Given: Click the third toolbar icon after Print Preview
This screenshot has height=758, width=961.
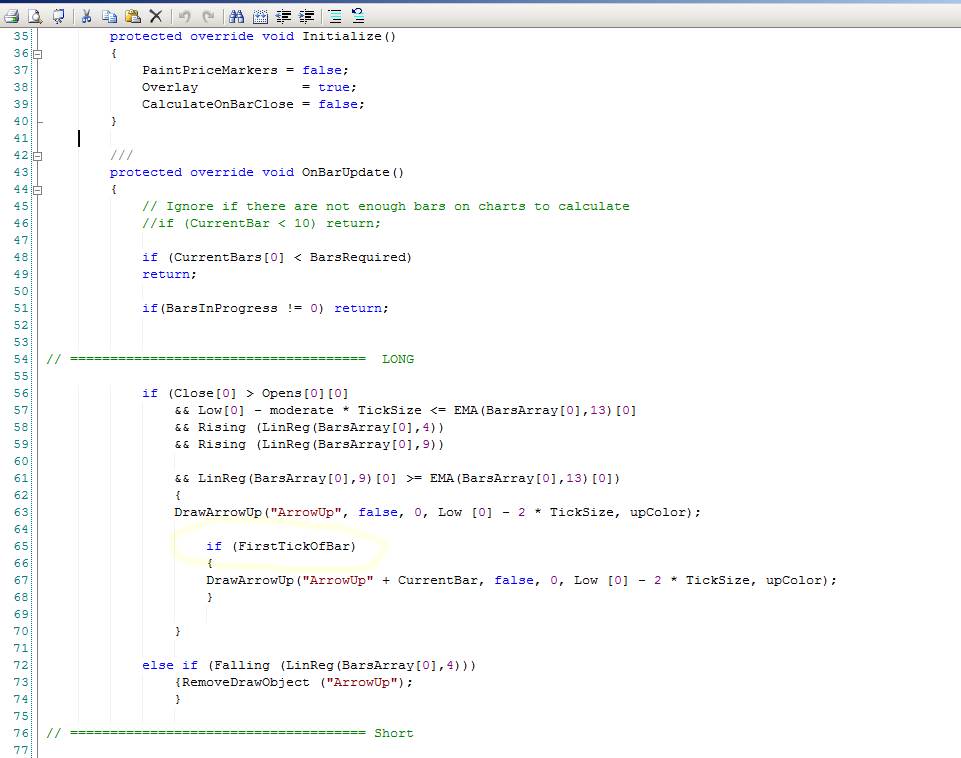Looking at the screenshot, I should (x=58, y=17).
